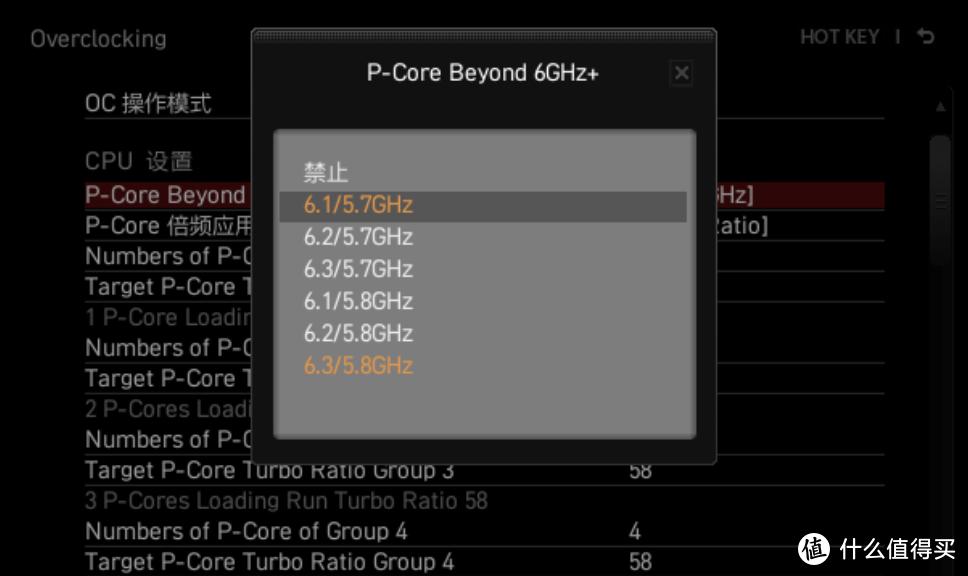Open the P-Core 倍频应用 setting row
Viewport: 968px width, 576px height.
tap(485, 226)
